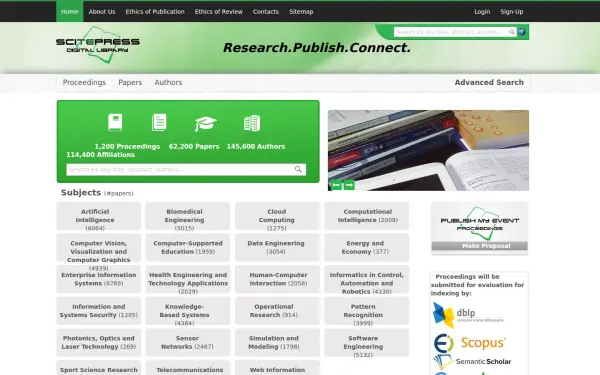The height and width of the screenshot is (375, 600).
Task: Switch to the Papers tab
Action: tap(130, 82)
